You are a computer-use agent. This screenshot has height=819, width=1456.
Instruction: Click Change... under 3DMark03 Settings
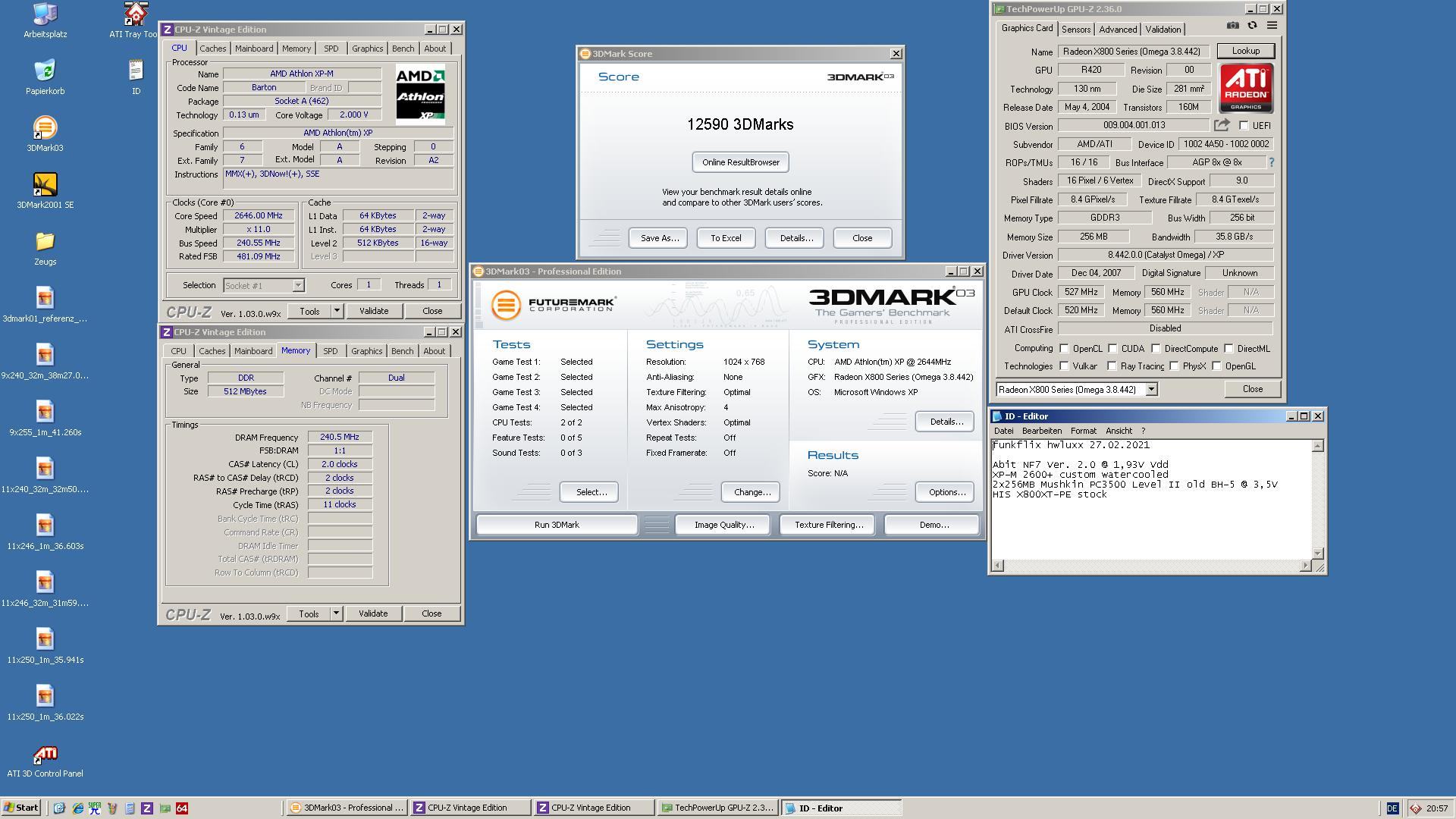(x=752, y=492)
